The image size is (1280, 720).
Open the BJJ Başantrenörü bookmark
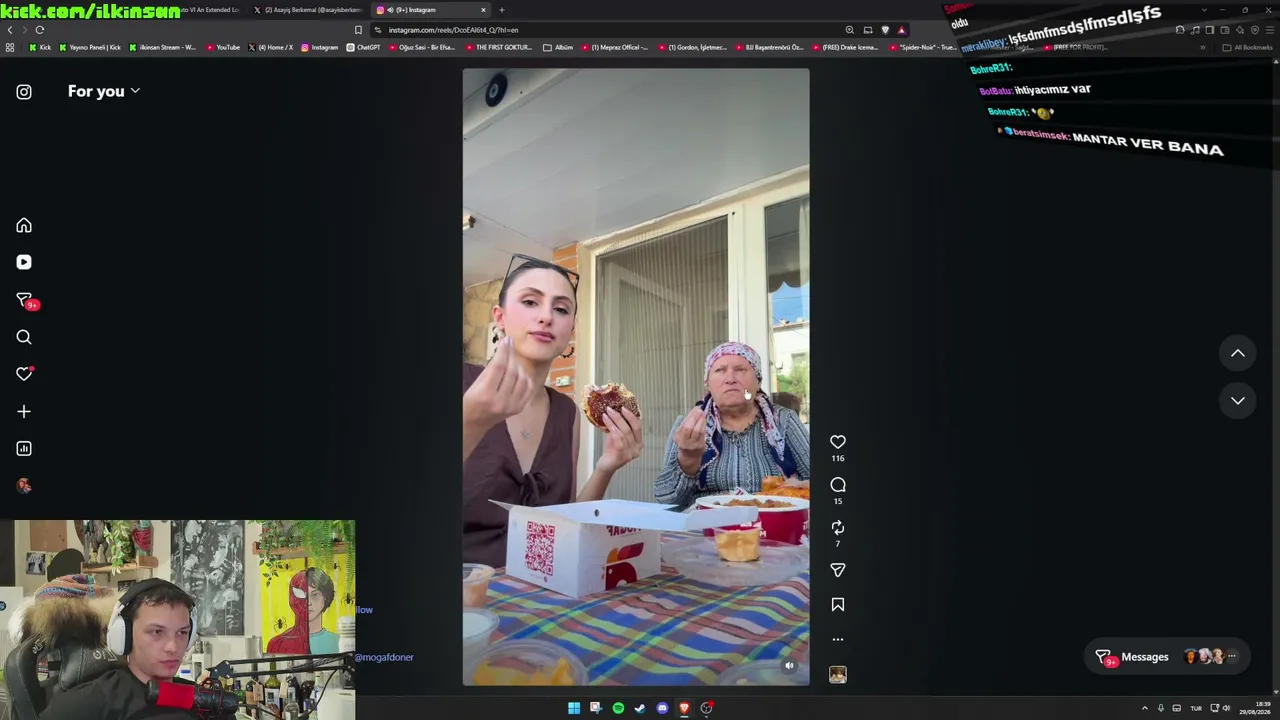[x=769, y=47]
